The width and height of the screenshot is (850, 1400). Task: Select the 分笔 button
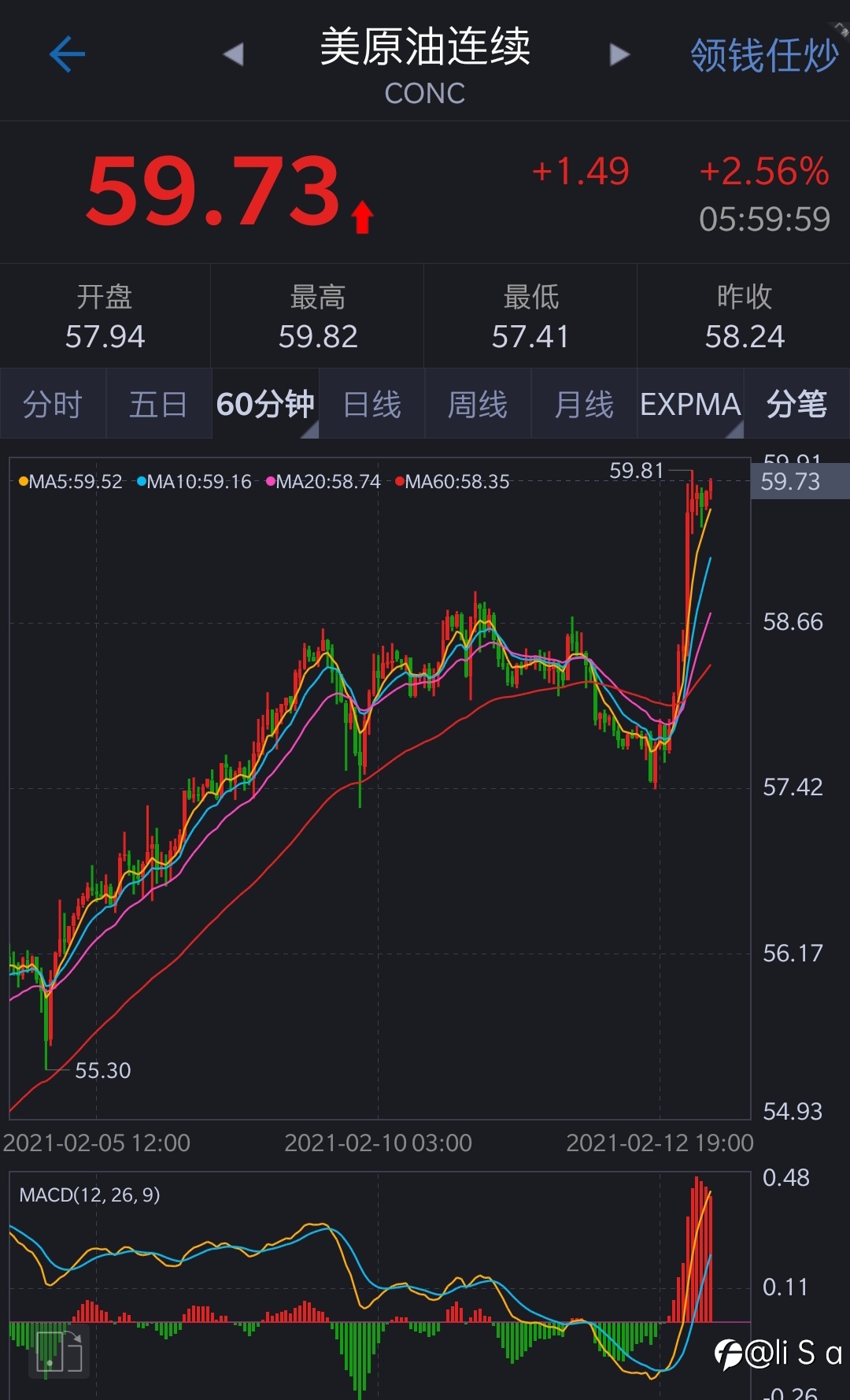796,404
